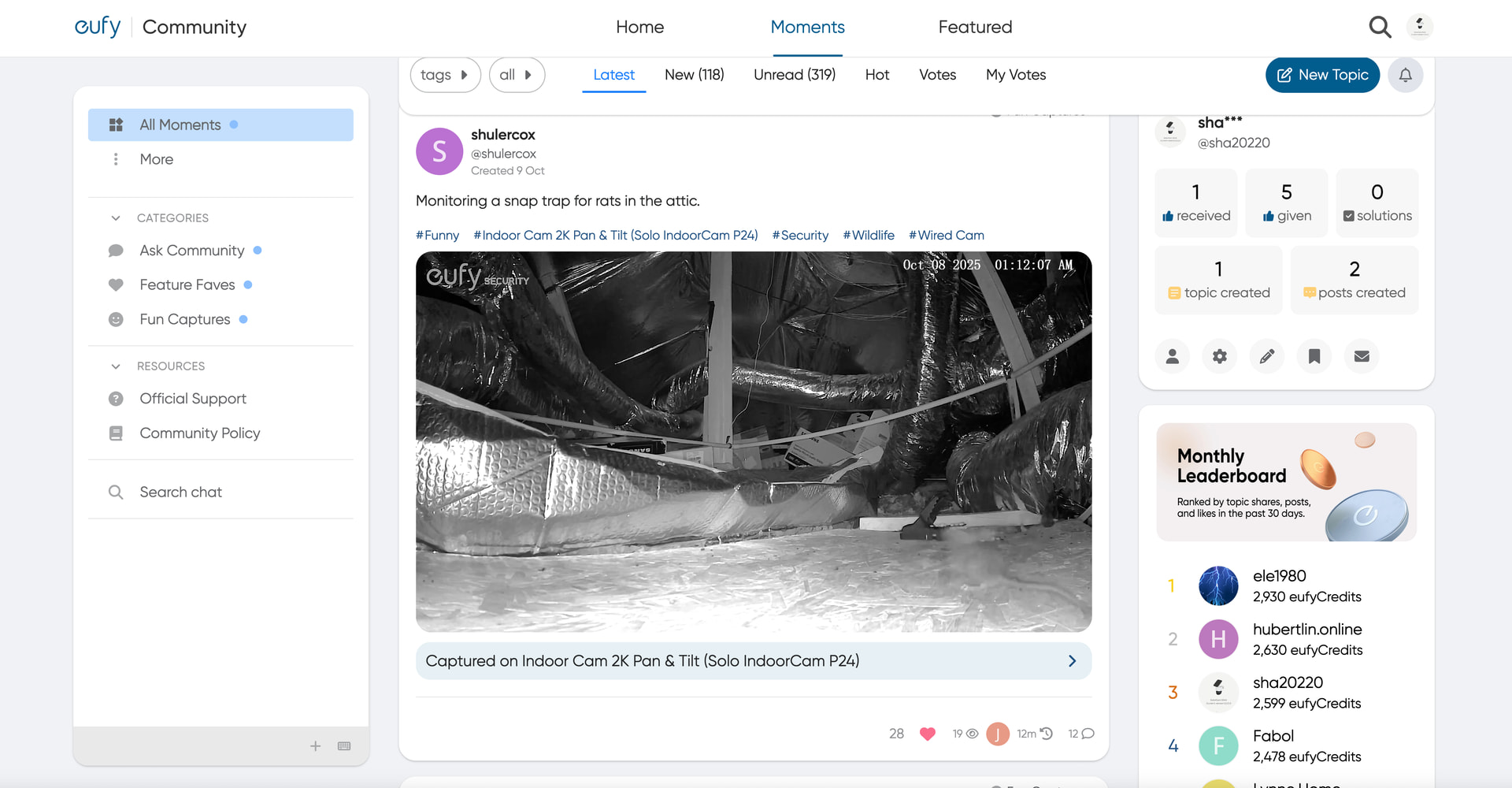Open profile settings gear icon

pos(1220,356)
